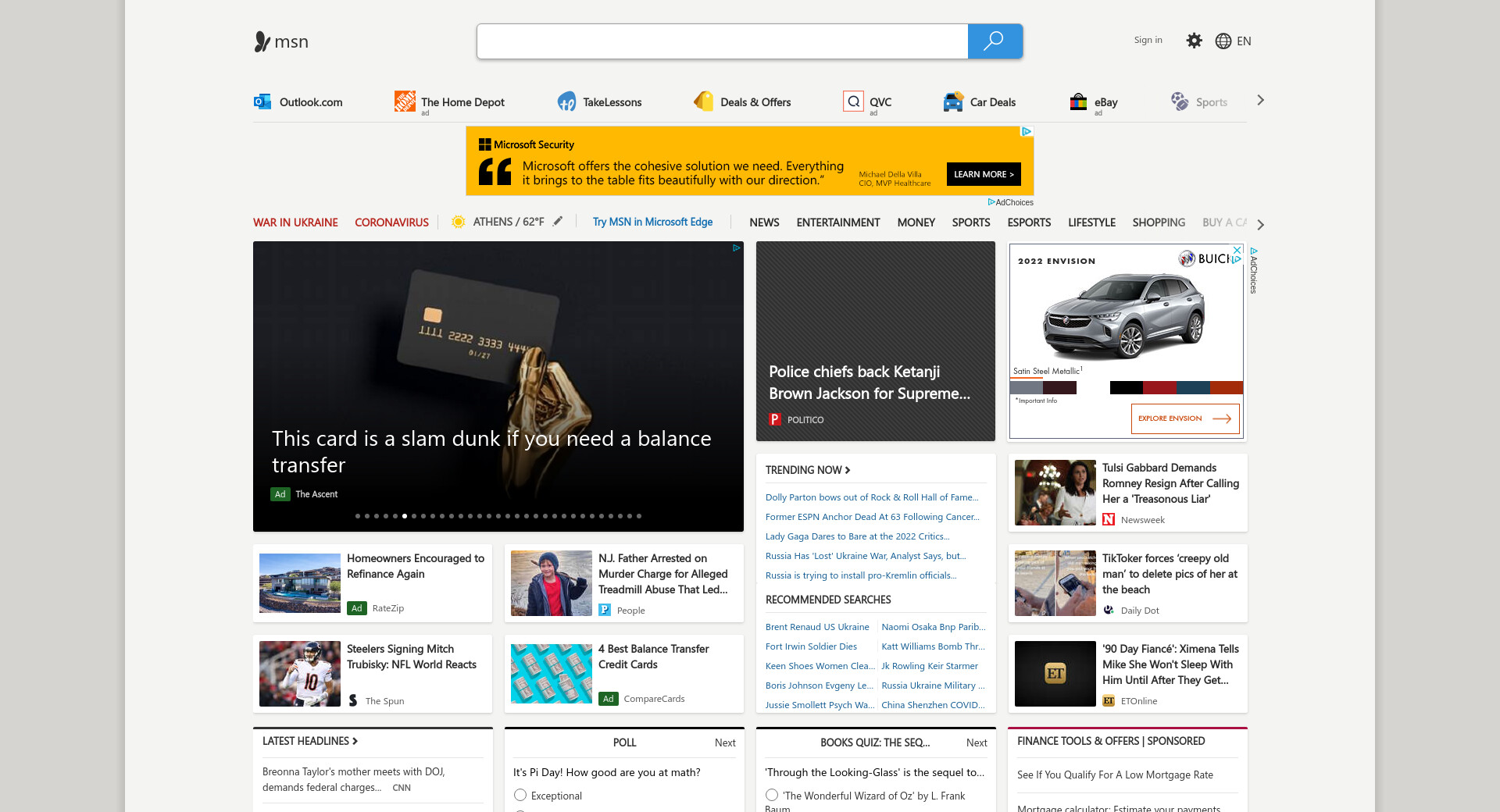The width and height of the screenshot is (1500, 812).
Task: Click the Explore Envision button
Action: pos(1185,418)
